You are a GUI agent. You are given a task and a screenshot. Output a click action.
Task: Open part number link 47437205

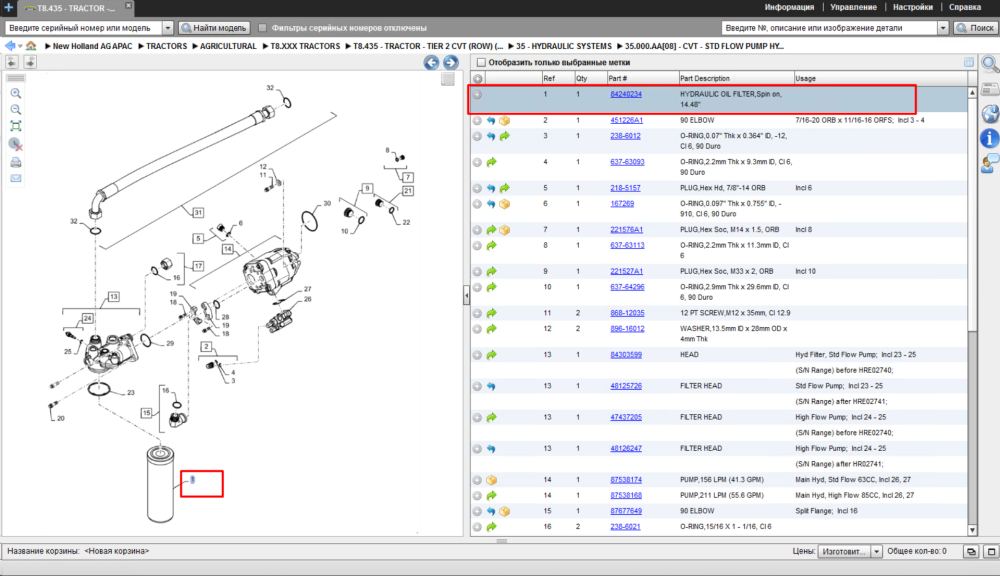626,418
